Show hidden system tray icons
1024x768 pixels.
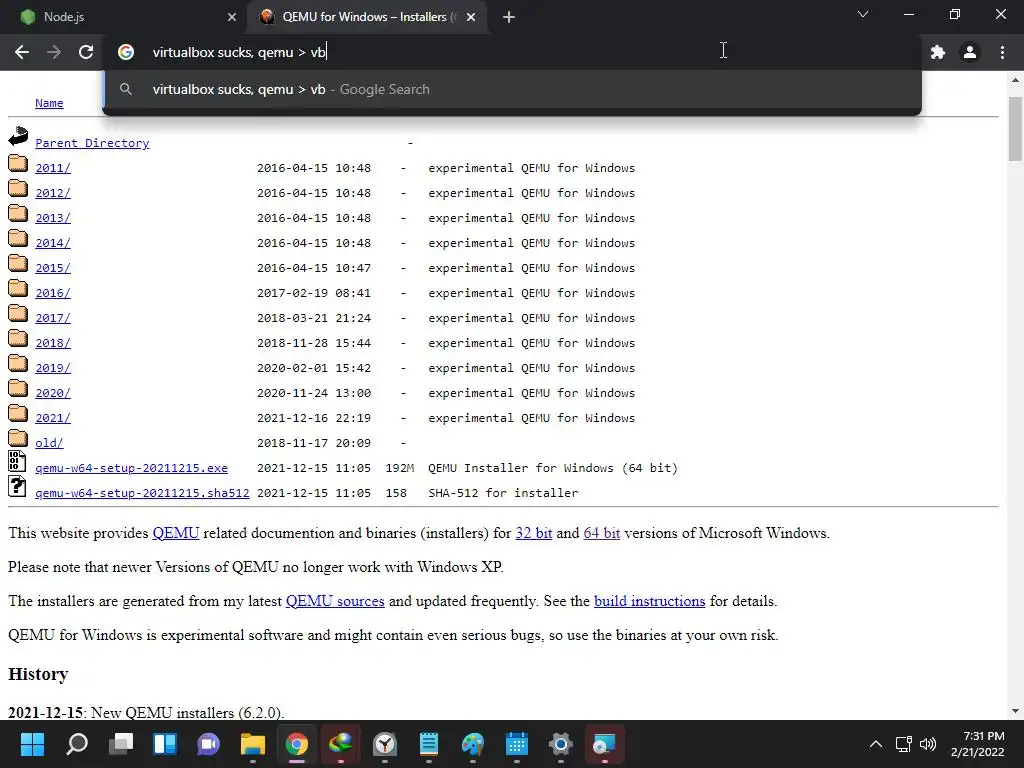click(x=876, y=744)
